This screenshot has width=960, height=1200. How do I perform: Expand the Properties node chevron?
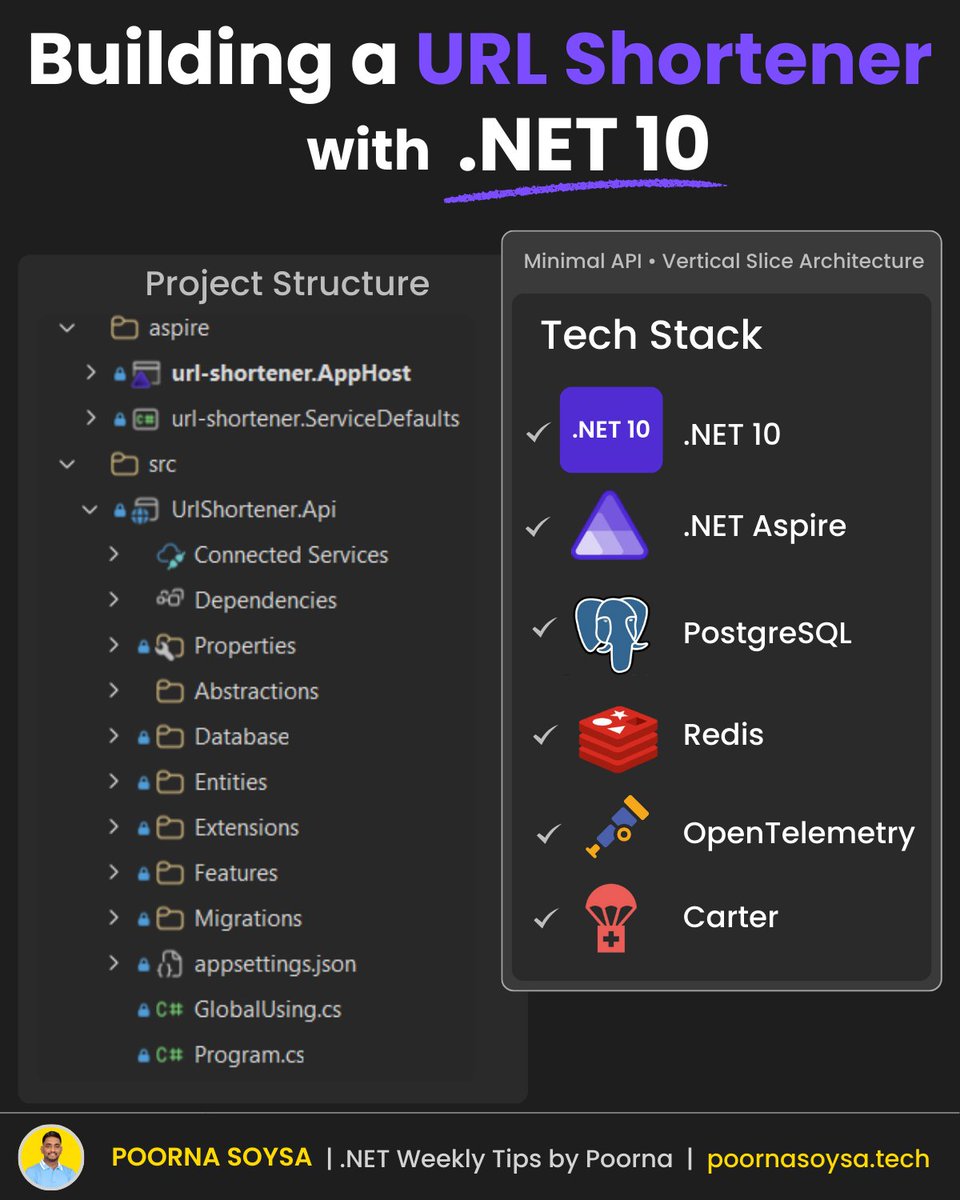pyautogui.click(x=114, y=645)
